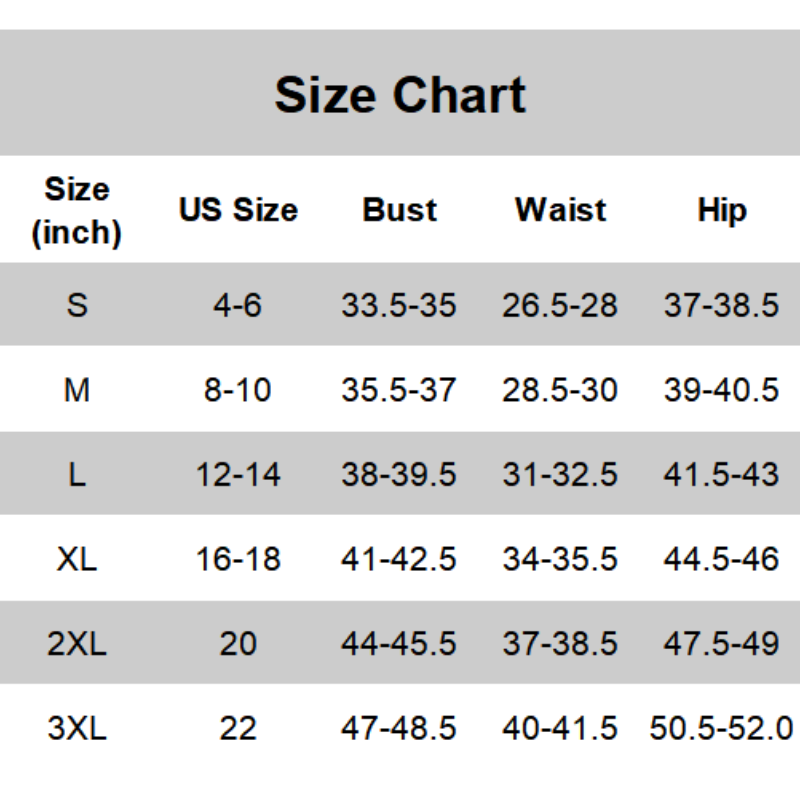Click the Size (inch) header cell
This screenshot has height=800, width=800.
click(77, 211)
